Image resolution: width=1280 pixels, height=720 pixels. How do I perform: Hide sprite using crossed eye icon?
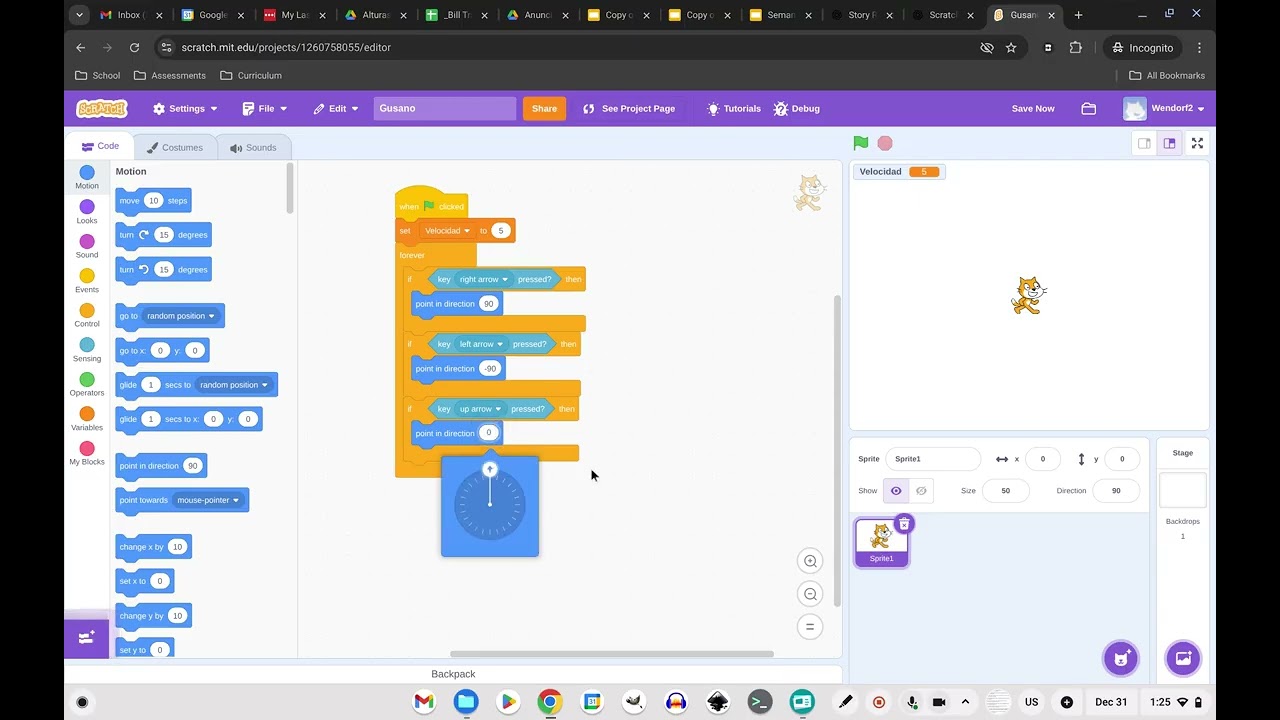point(921,491)
